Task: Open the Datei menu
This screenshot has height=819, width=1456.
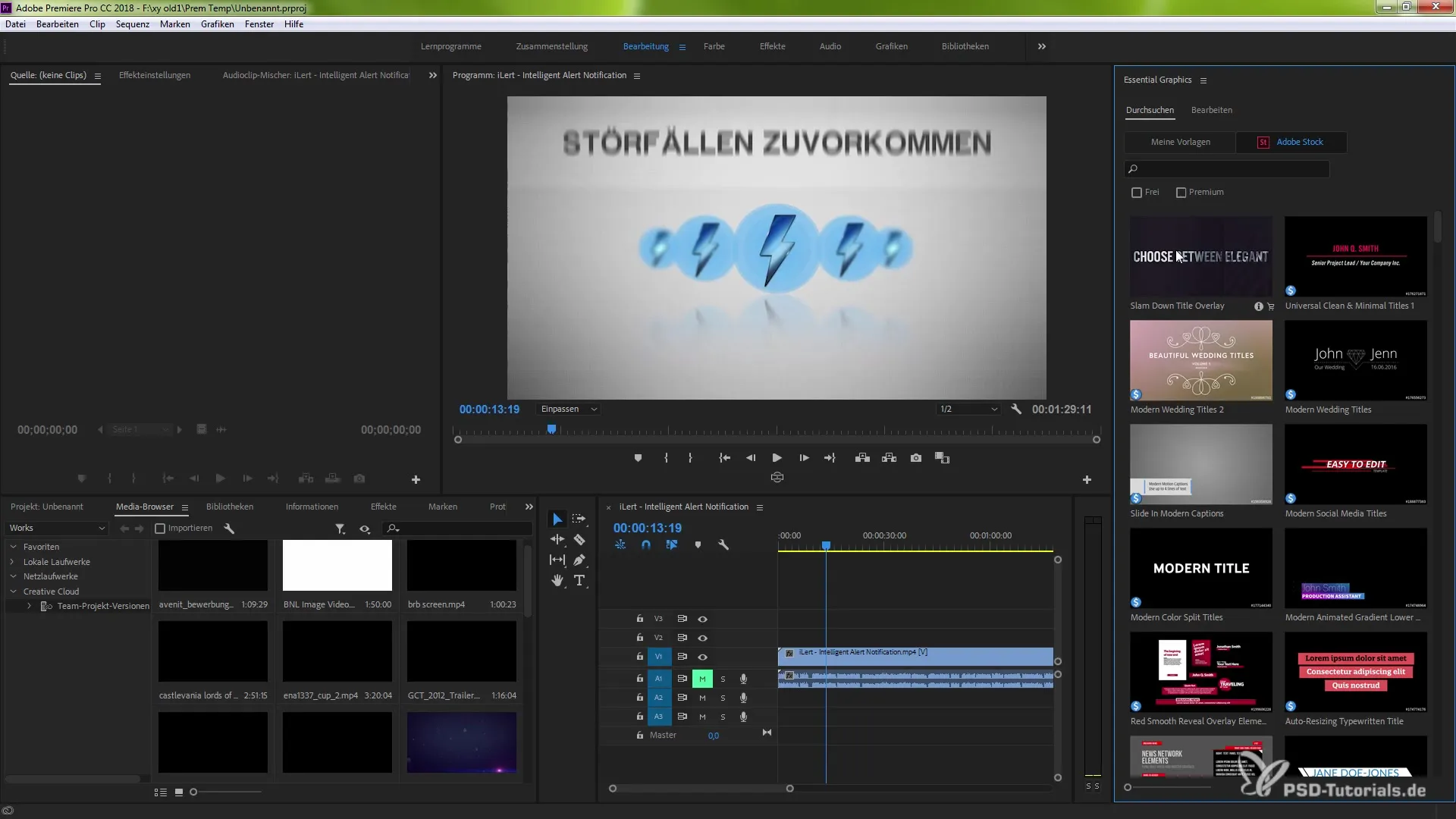Action: [15, 24]
